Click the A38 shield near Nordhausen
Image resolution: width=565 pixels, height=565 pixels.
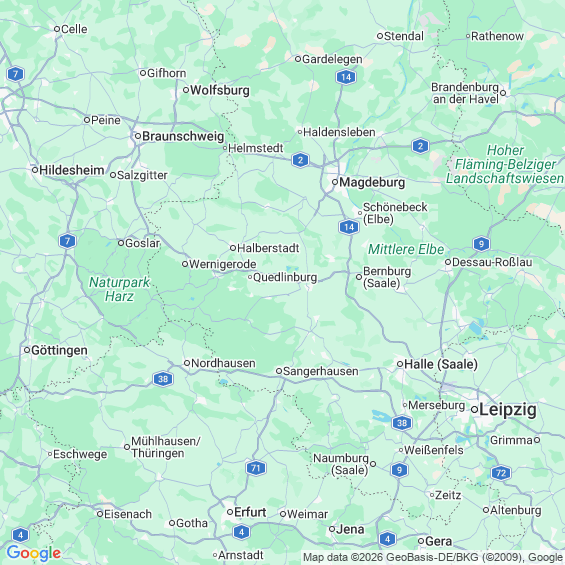pyautogui.click(x=163, y=379)
